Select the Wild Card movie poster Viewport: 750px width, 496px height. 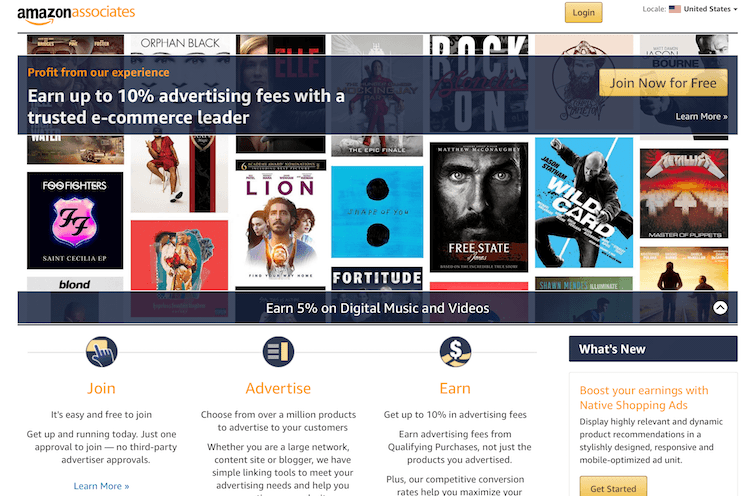tap(584, 203)
